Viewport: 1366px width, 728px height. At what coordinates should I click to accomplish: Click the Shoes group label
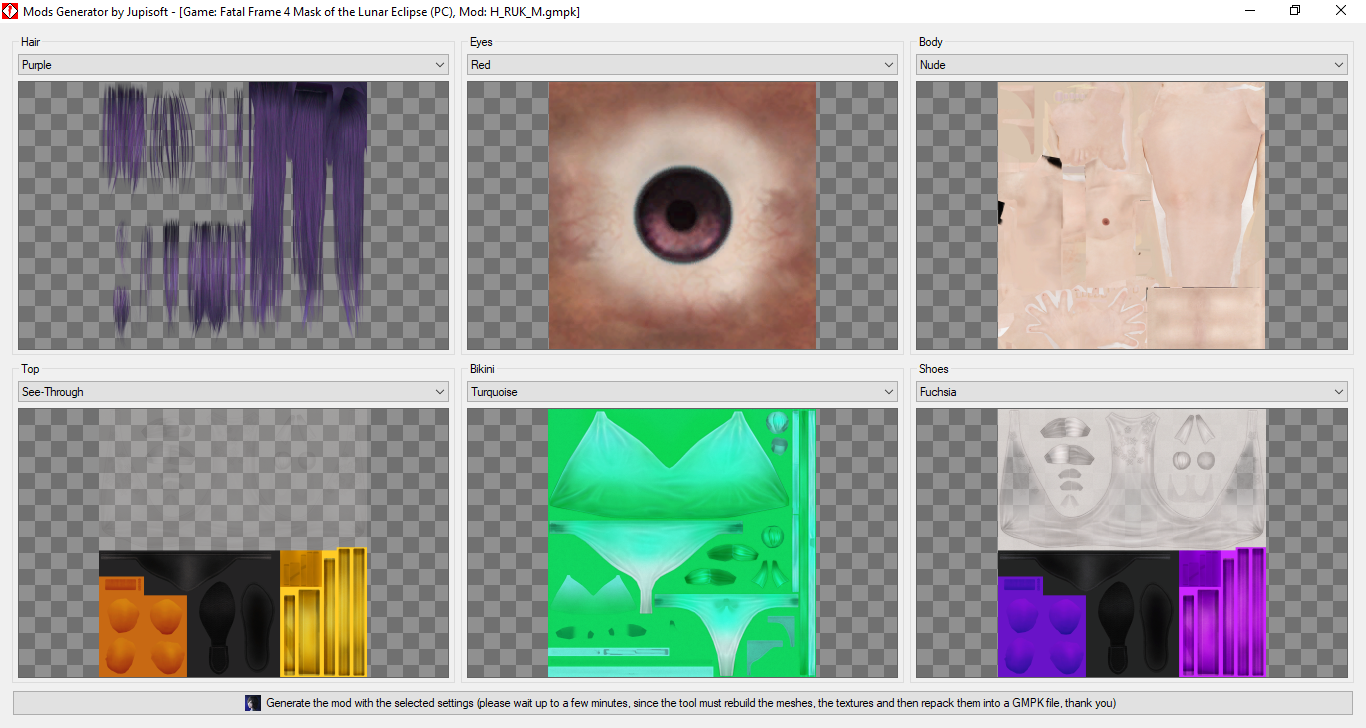934,369
